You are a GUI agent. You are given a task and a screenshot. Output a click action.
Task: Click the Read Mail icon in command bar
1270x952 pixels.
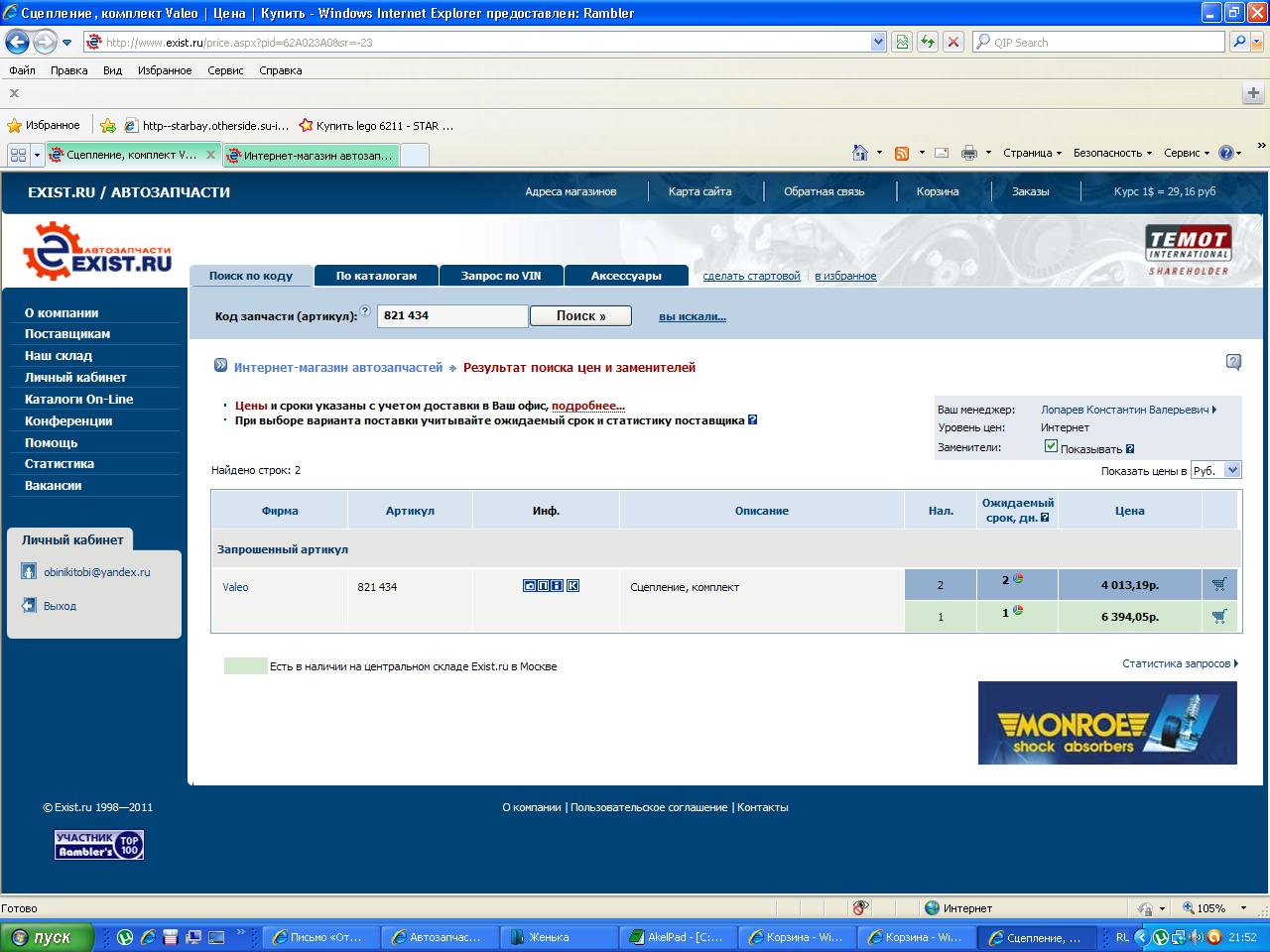point(942,153)
